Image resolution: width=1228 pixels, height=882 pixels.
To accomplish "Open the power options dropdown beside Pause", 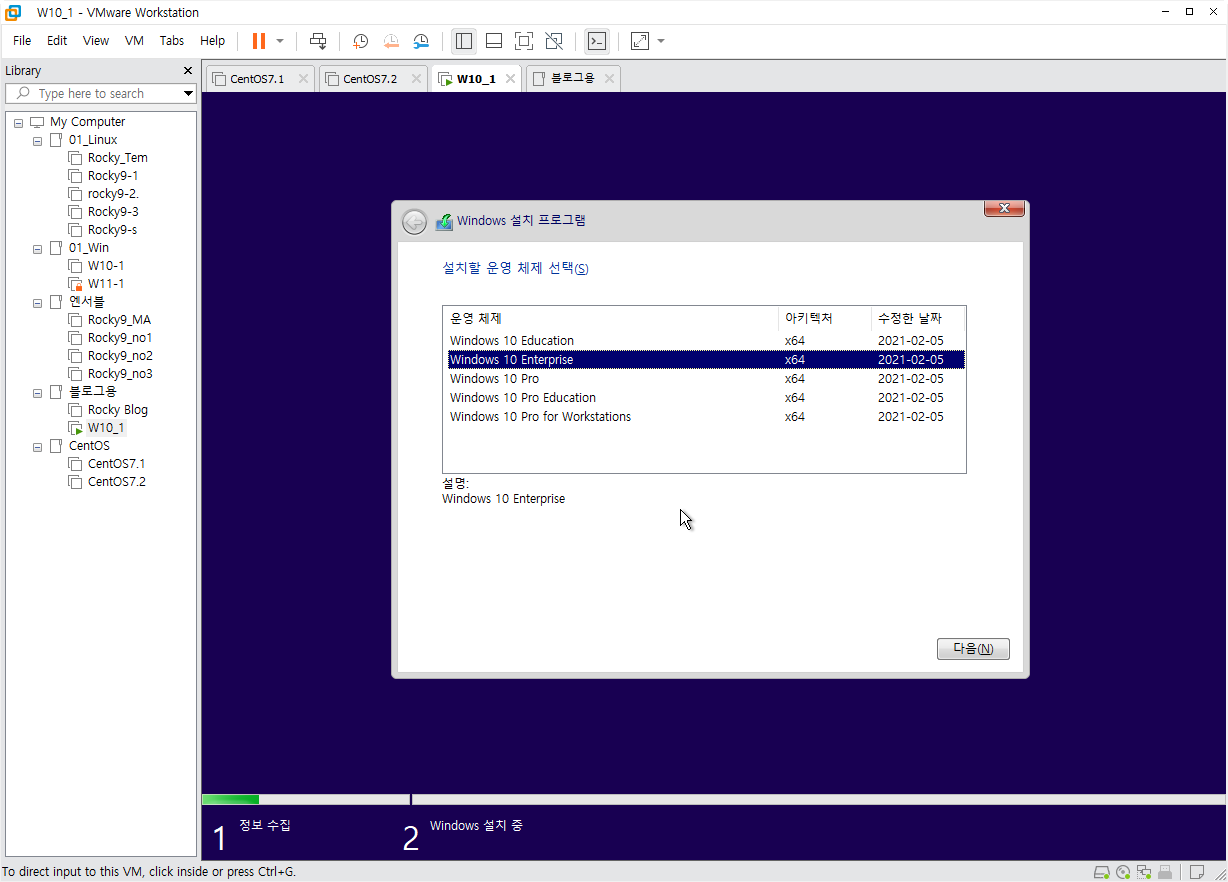I will [x=280, y=41].
